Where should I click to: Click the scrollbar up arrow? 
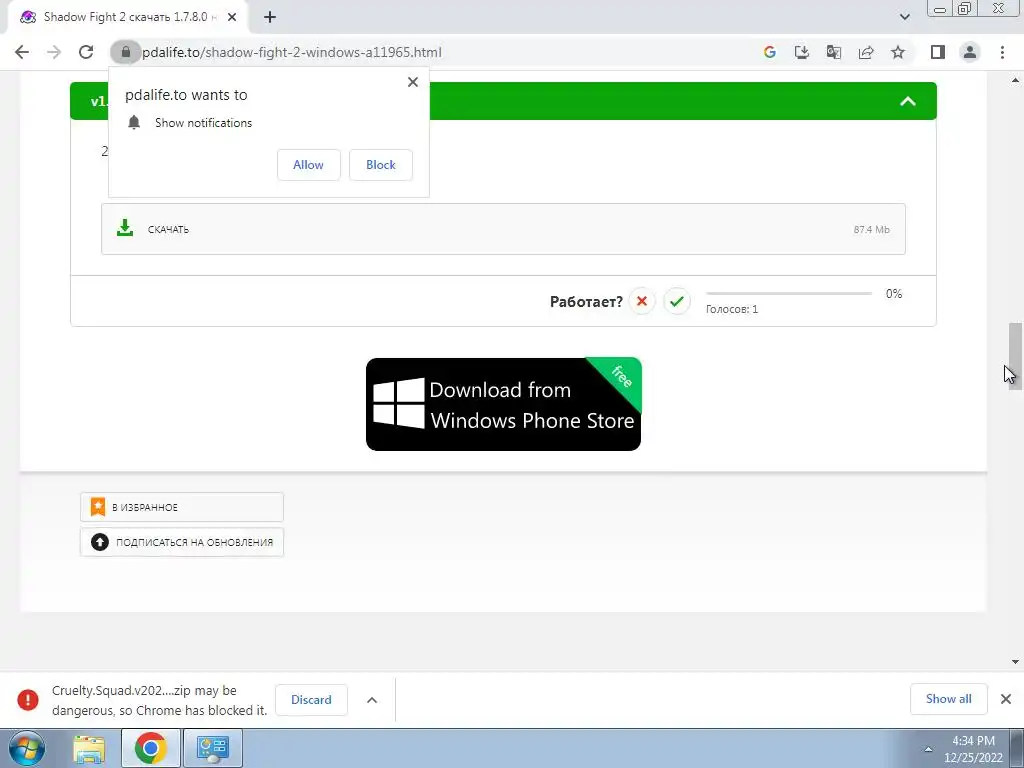[x=1015, y=80]
